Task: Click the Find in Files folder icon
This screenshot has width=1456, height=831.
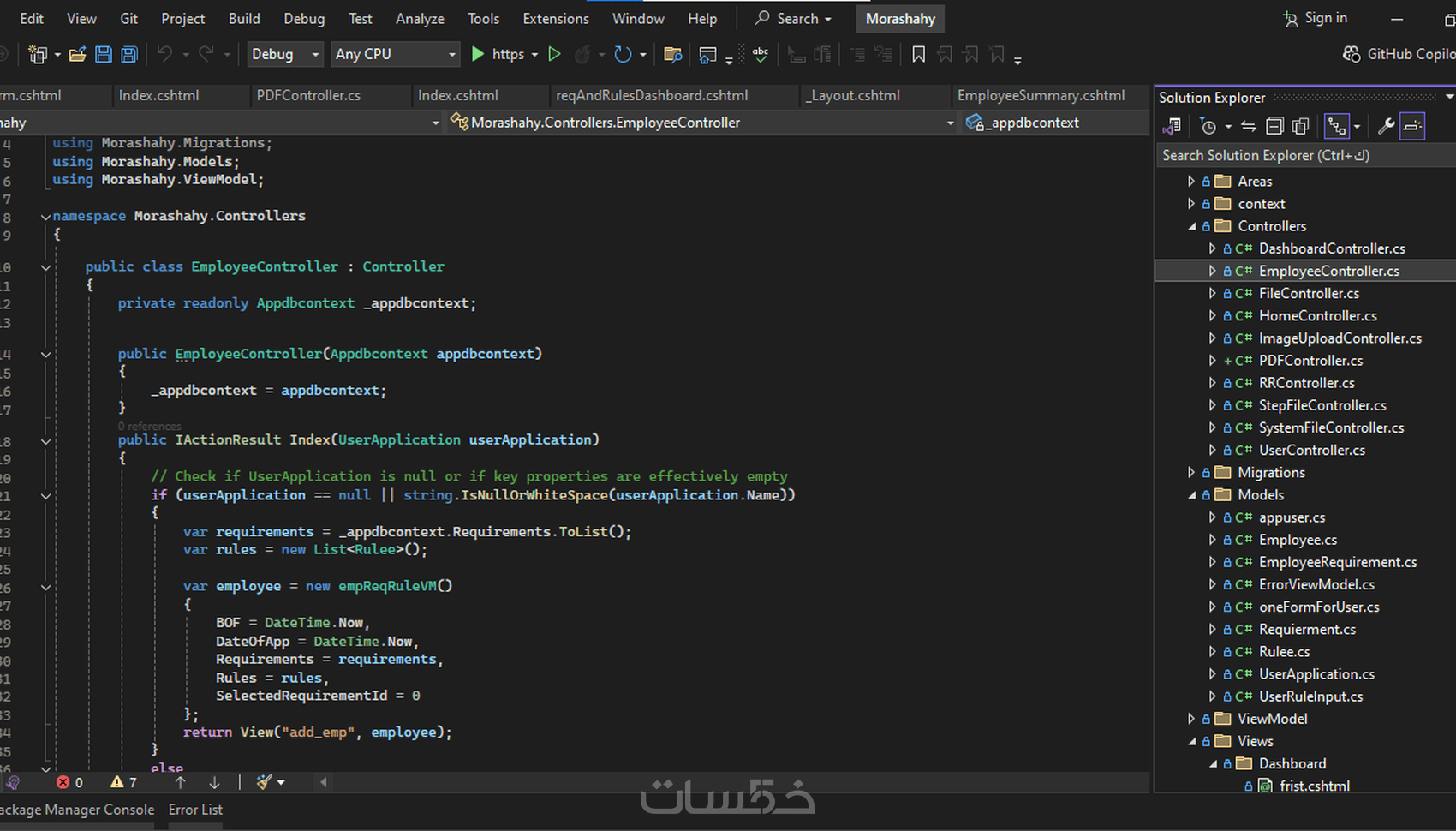Action: pyautogui.click(x=673, y=55)
